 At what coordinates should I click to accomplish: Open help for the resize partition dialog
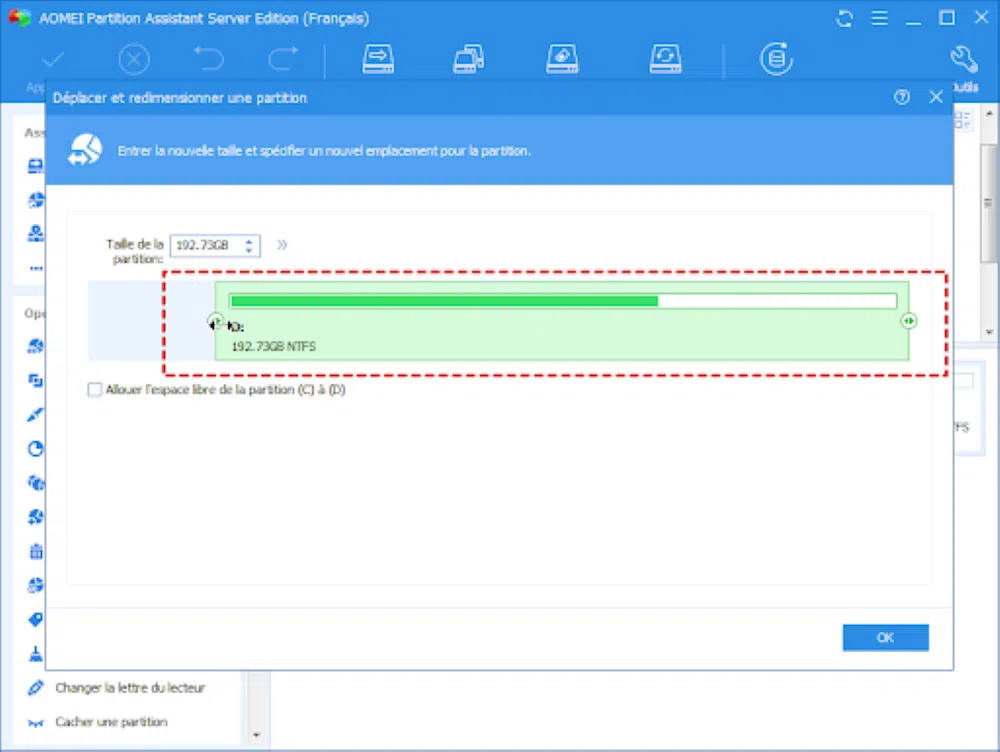point(902,97)
